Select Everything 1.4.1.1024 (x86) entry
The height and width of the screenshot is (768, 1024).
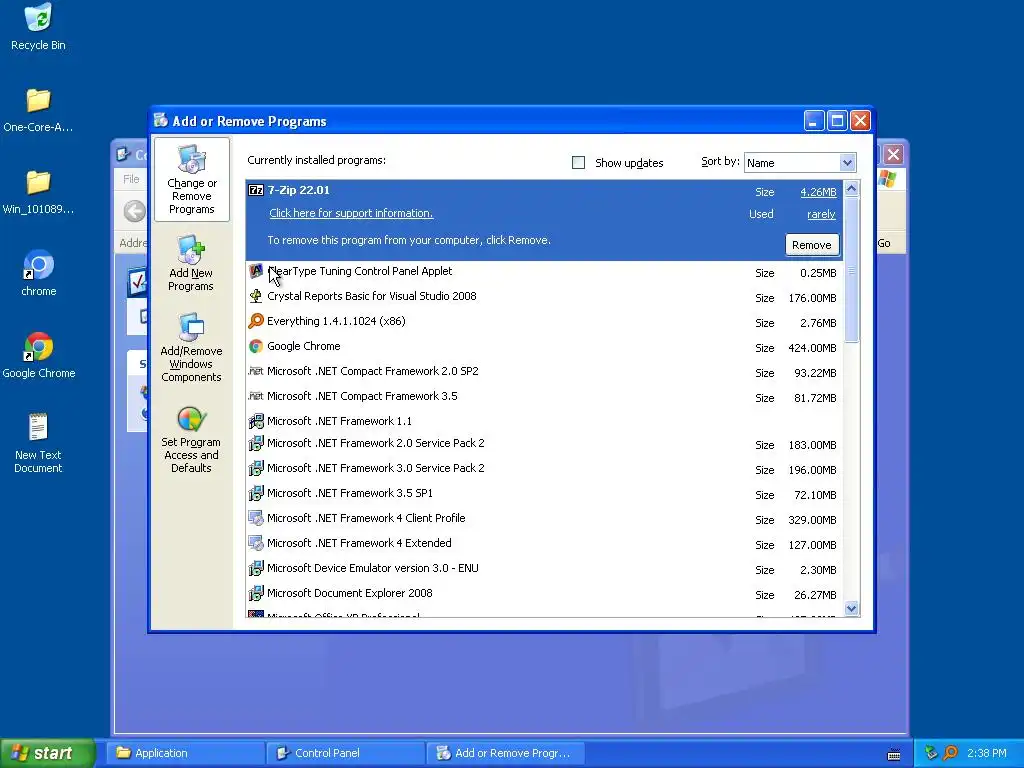point(545,321)
